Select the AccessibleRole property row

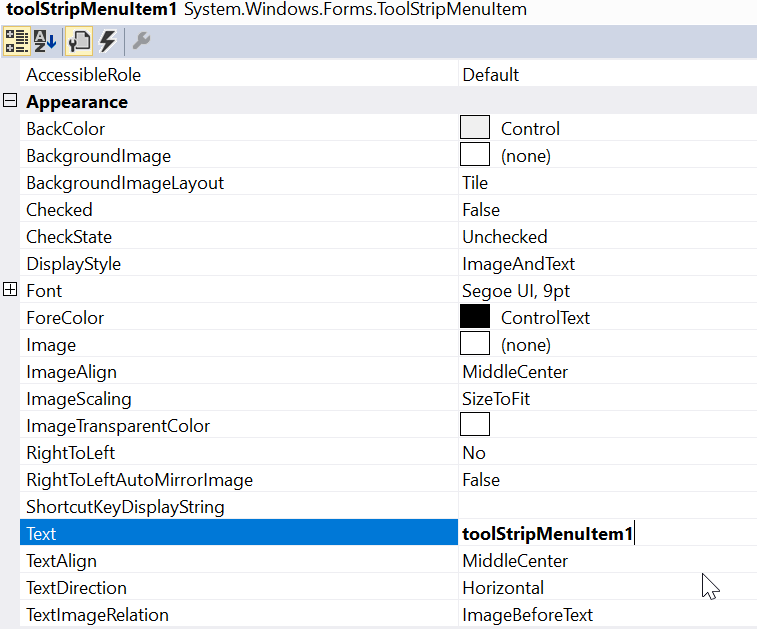tap(84, 75)
